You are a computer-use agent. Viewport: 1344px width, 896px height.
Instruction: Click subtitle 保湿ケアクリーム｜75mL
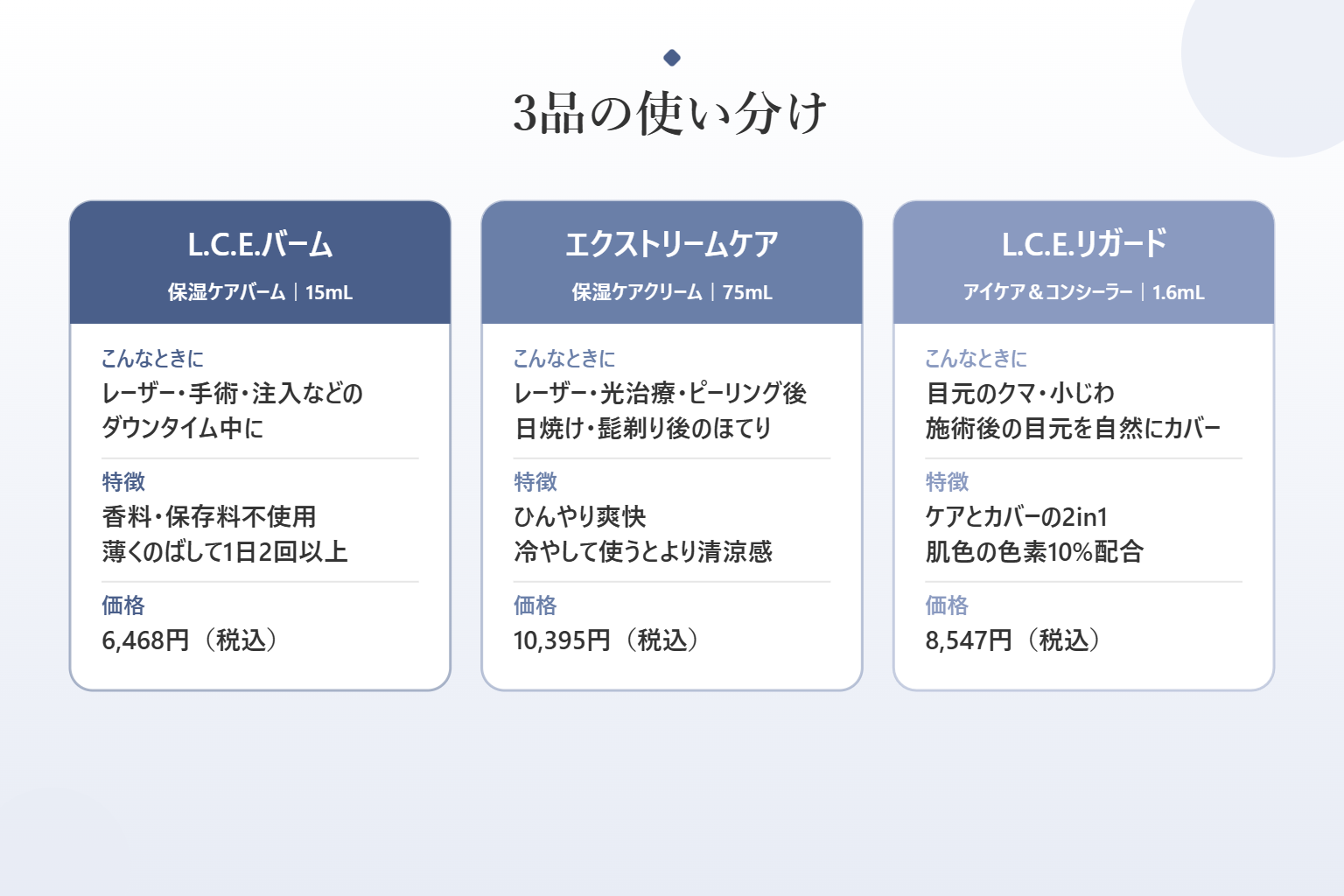[672, 292]
